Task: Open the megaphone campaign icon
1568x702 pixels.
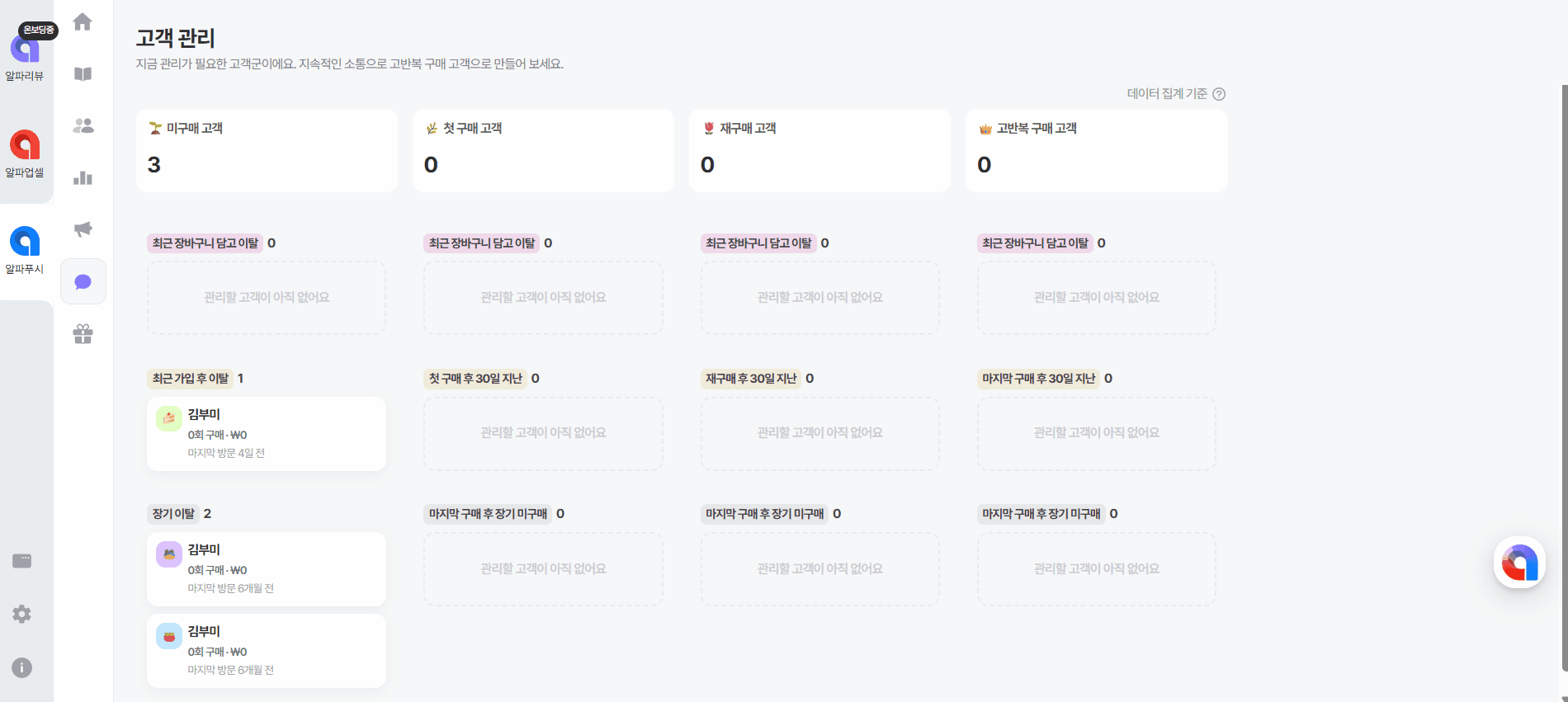Action: 83,229
